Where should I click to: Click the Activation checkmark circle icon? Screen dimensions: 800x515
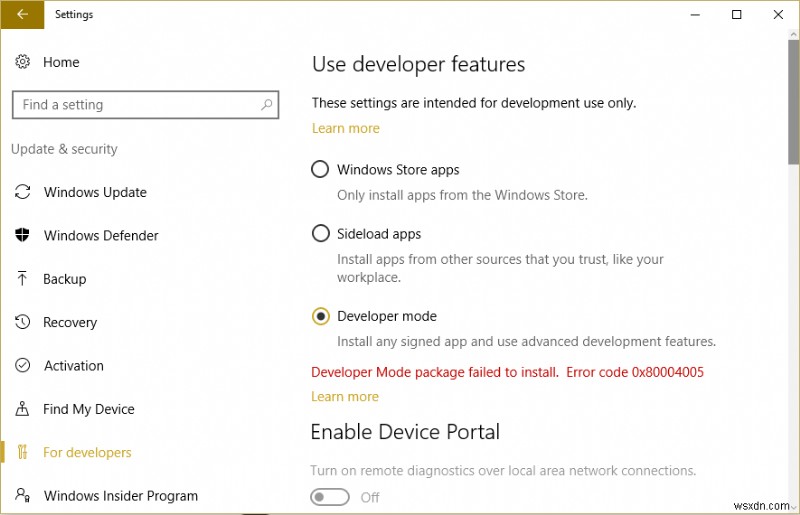point(22,366)
